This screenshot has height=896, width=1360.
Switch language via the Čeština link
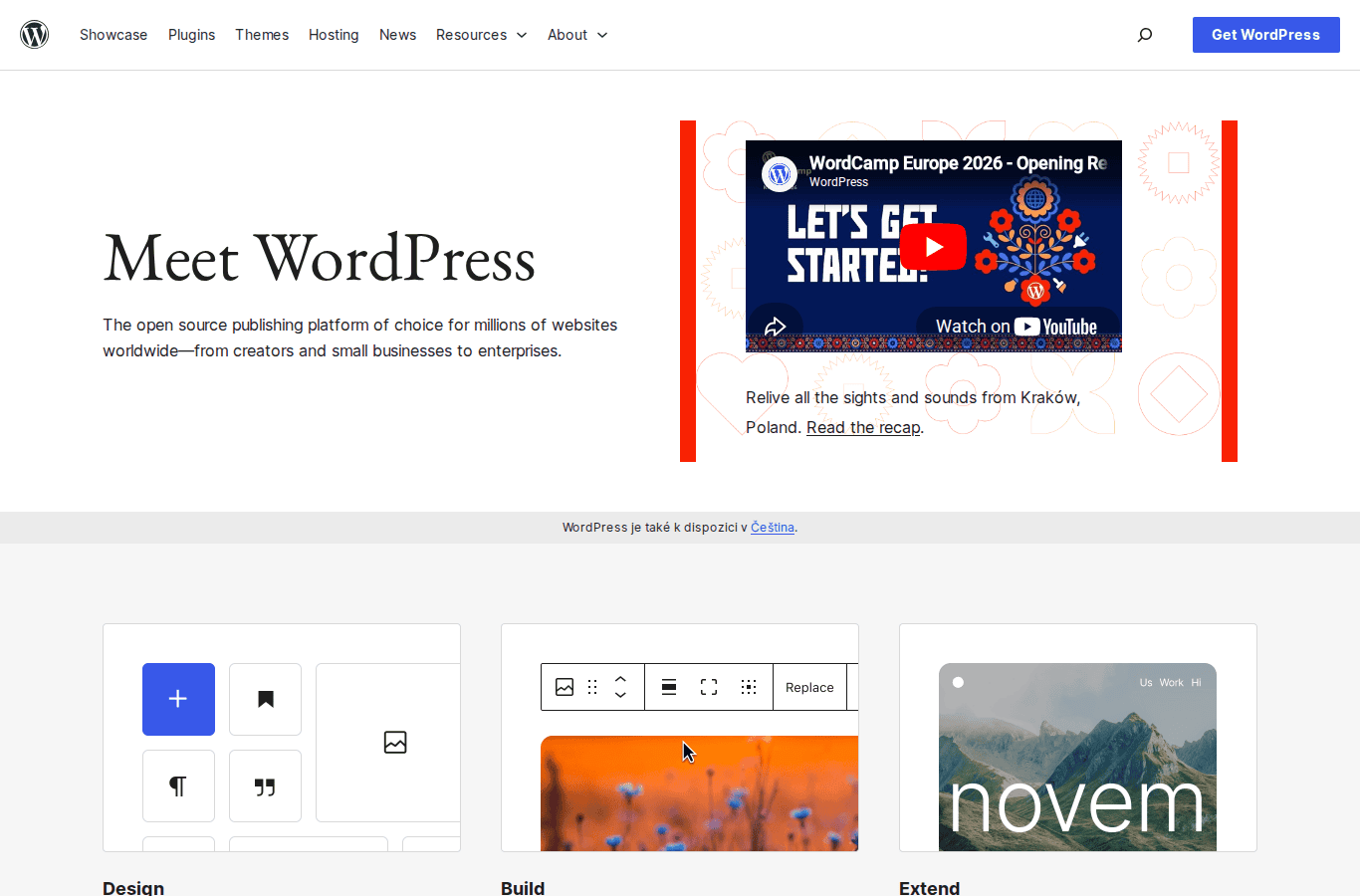[773, 528]
